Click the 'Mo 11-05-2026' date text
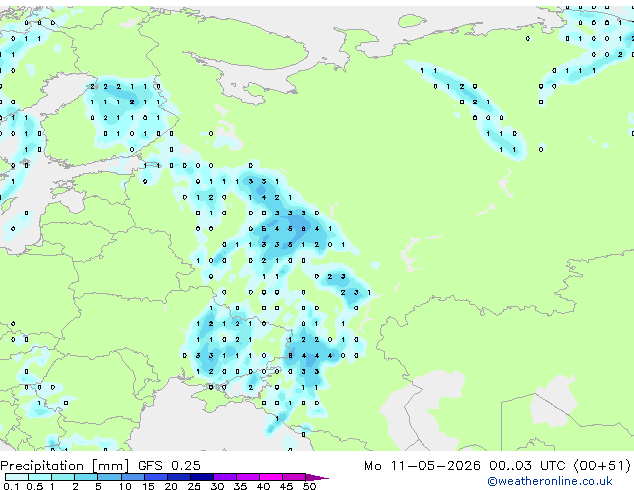 (x=422, y=465)
